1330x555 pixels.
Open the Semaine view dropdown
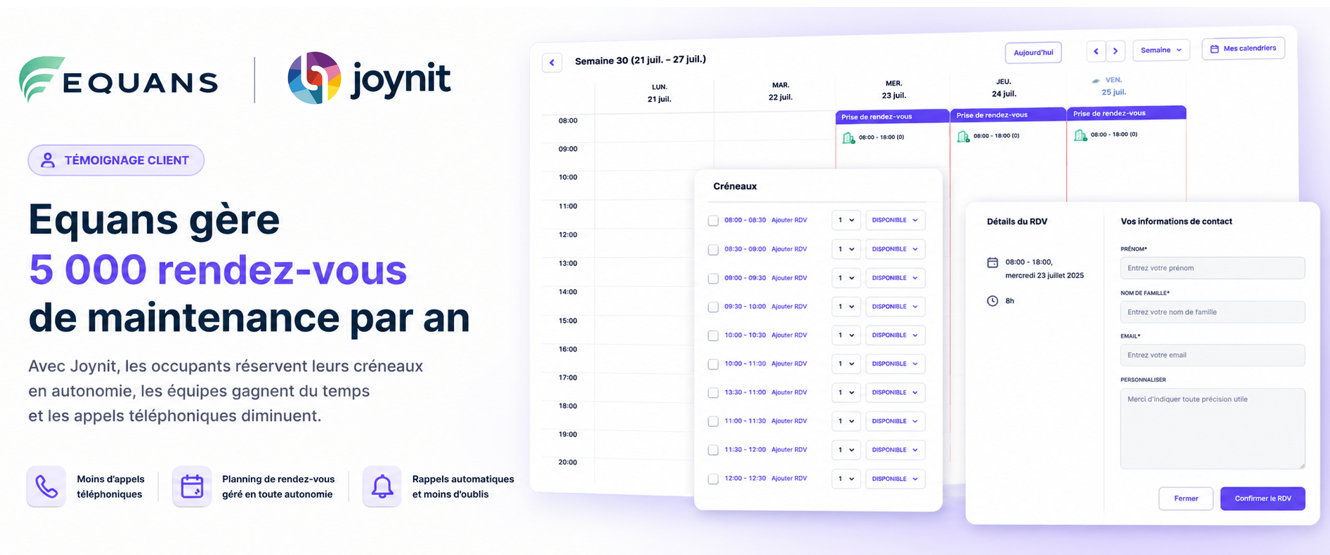click(x=1161, y=50)
